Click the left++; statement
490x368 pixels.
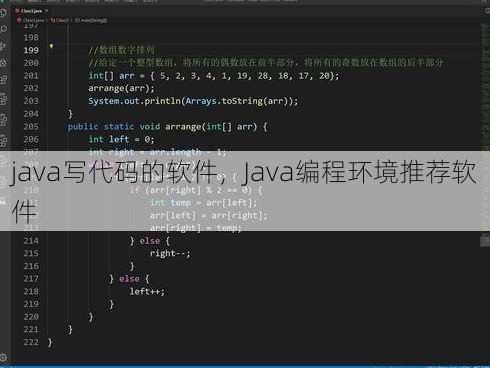[147, 291]
